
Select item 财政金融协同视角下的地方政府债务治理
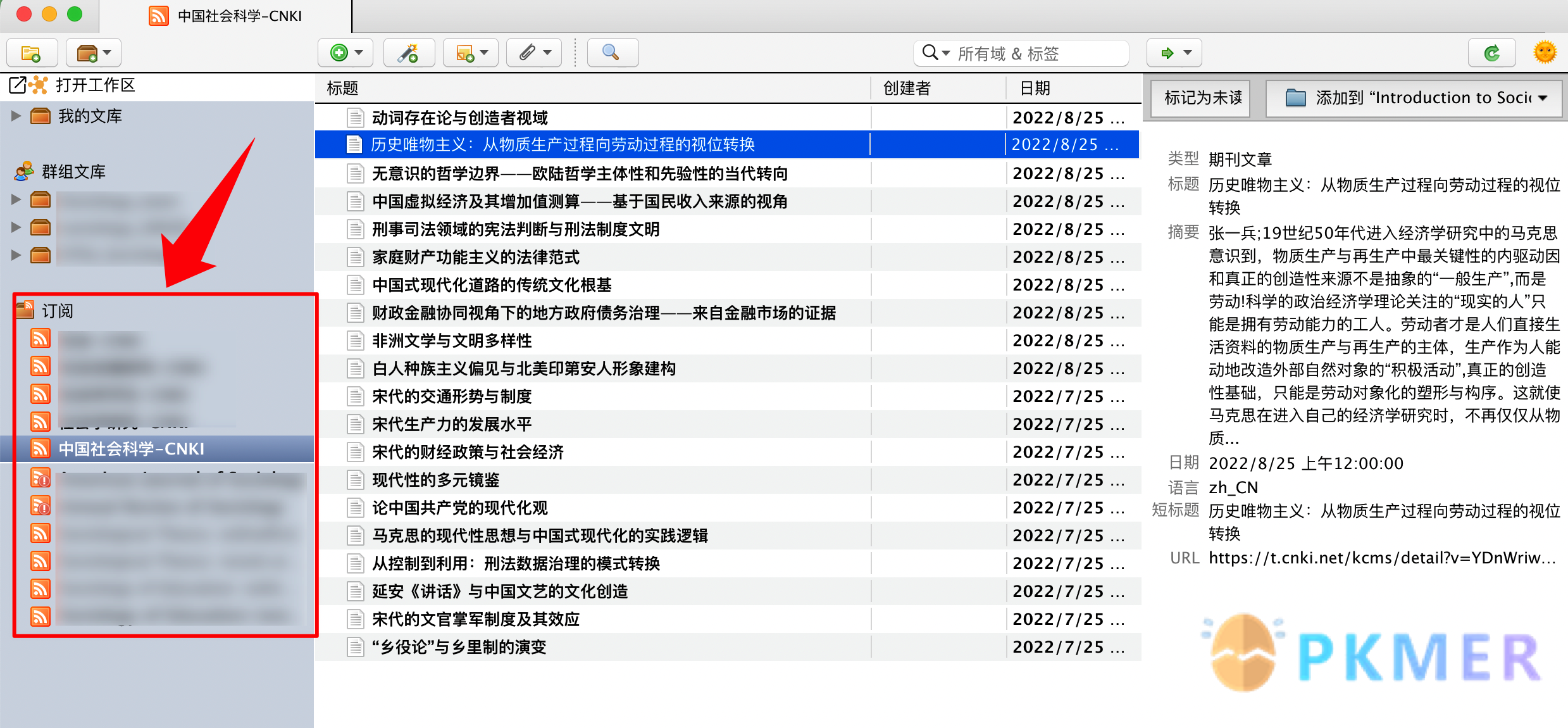coord(728,313)
